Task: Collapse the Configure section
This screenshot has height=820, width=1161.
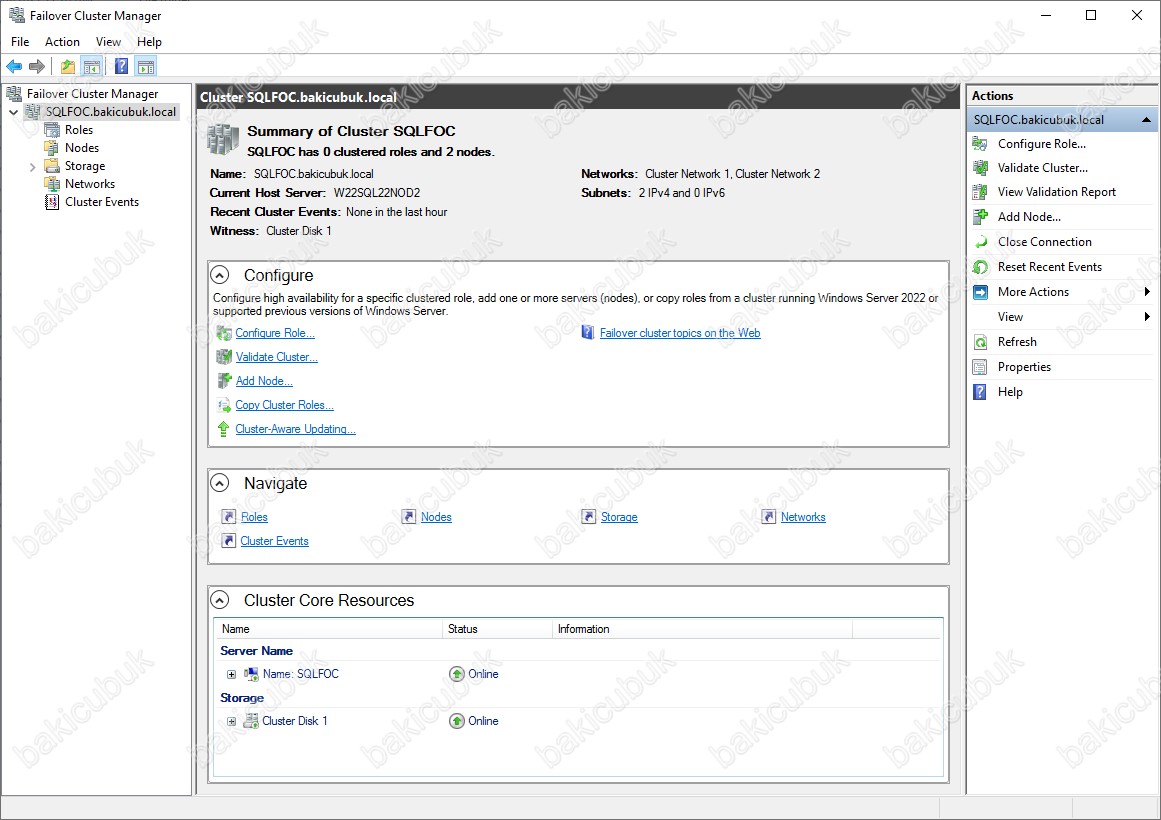Action: [x=220, y=275]
